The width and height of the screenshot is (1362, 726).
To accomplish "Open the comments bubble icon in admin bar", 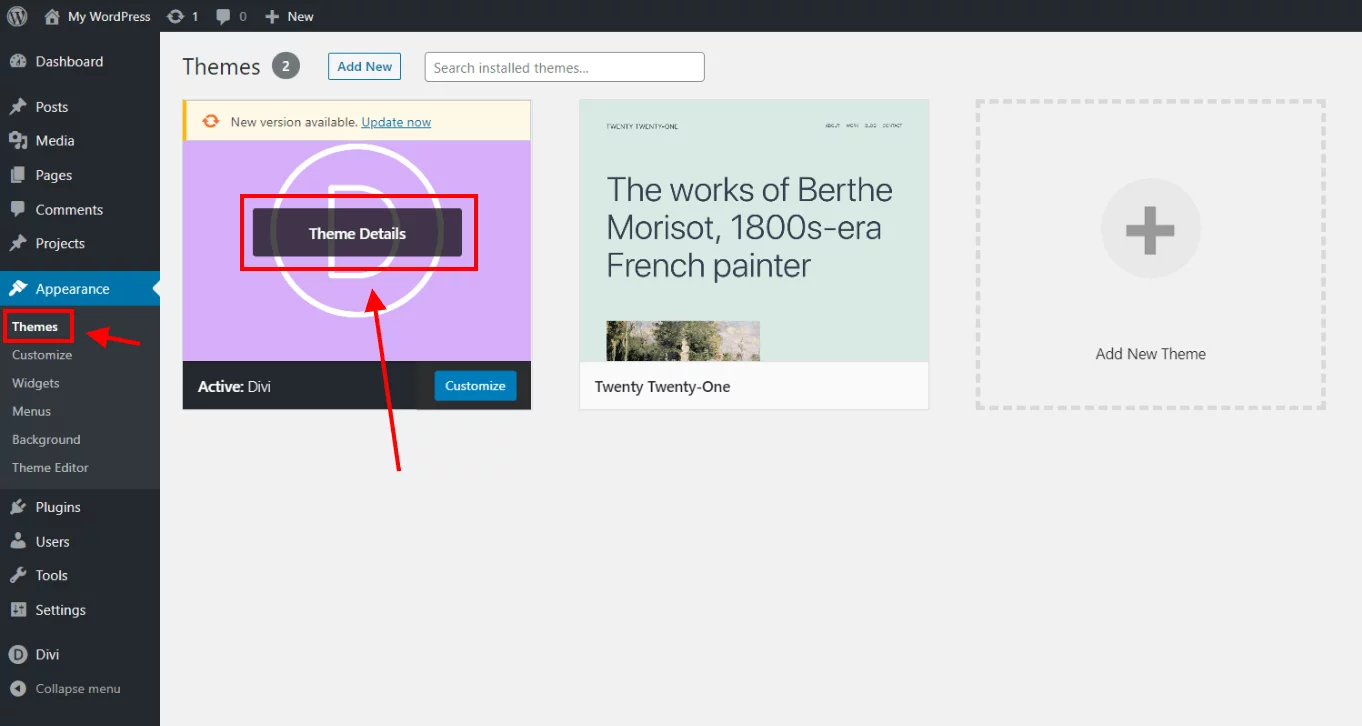I will click(224, 16).
